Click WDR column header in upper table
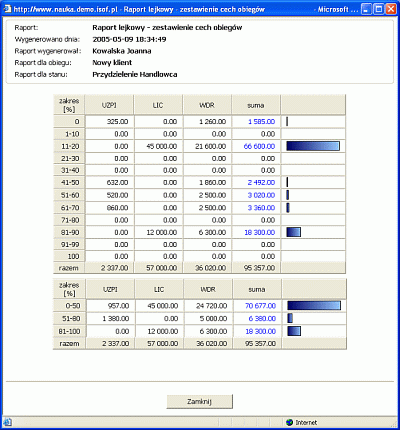The width and height of the screenshot is (400, 430). point(207,105)
